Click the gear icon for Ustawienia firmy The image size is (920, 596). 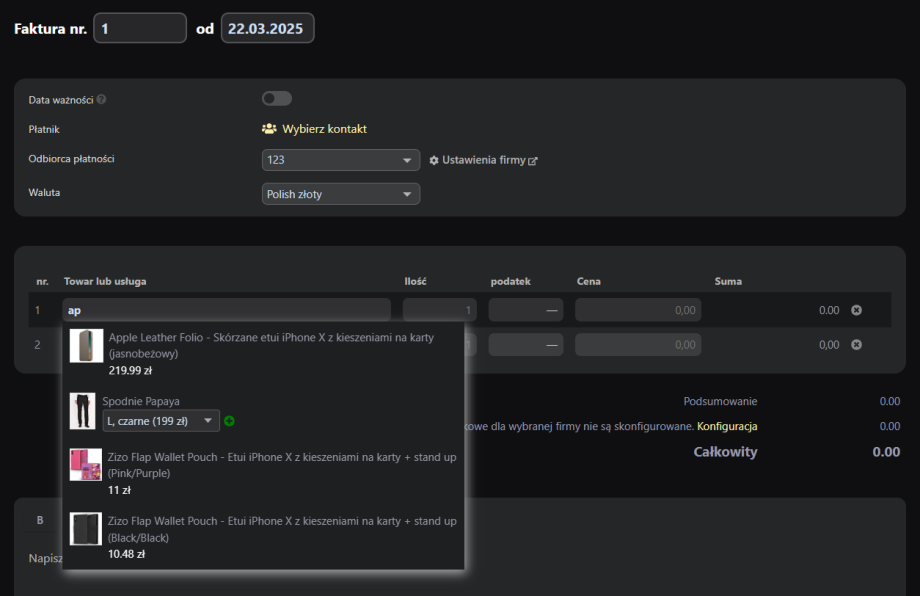[x=434, y=161]
